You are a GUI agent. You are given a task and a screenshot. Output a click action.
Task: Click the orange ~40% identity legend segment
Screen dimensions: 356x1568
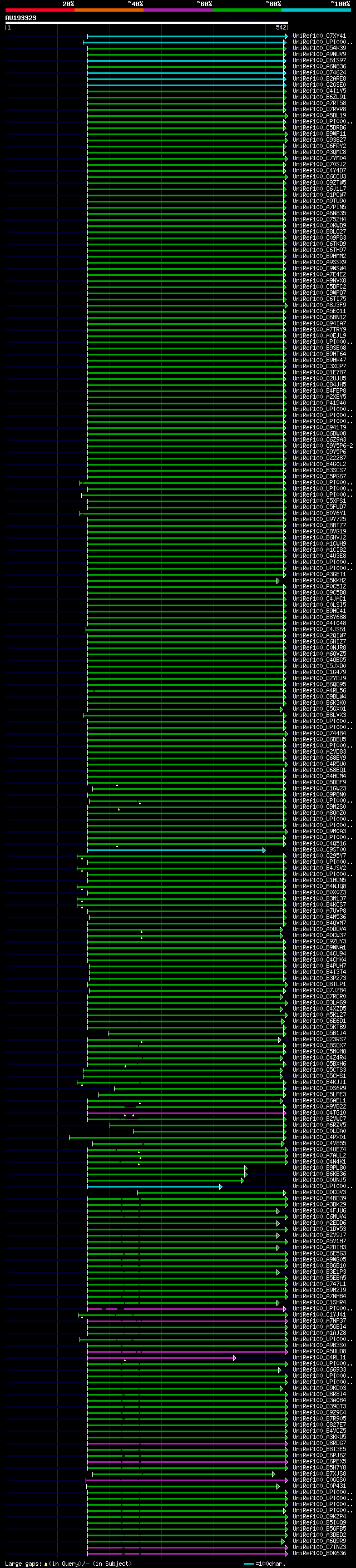tap(109, 10)
